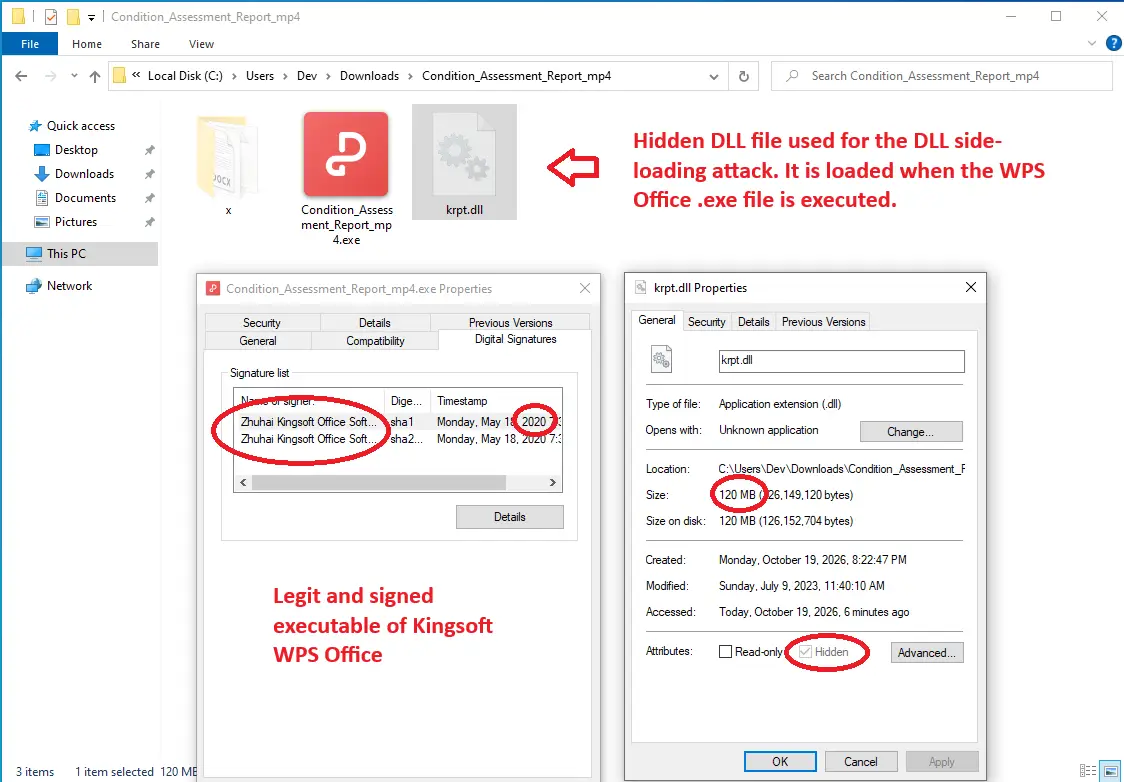Open Documents in the sidebar

75,198
